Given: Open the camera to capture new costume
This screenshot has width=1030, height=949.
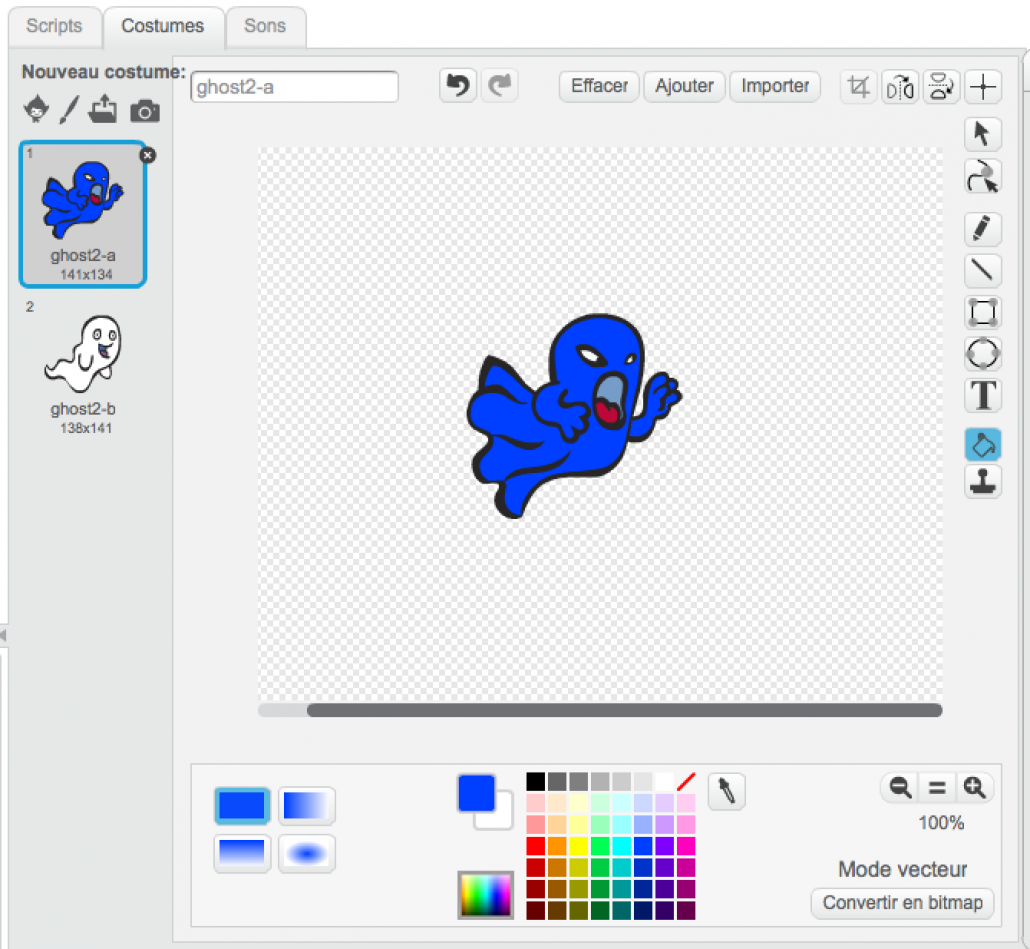Looking at the screenshot, I should [145, 111].
